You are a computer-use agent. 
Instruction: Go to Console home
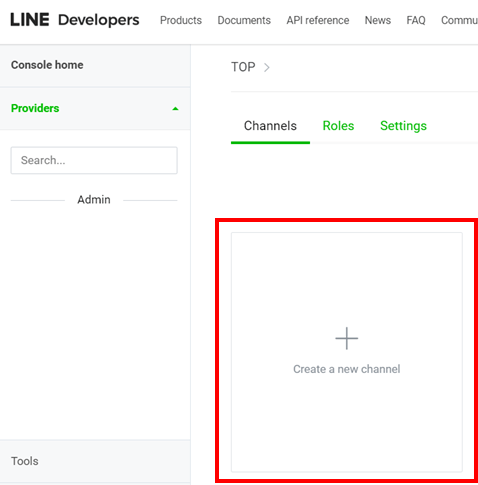coord(47,65)
